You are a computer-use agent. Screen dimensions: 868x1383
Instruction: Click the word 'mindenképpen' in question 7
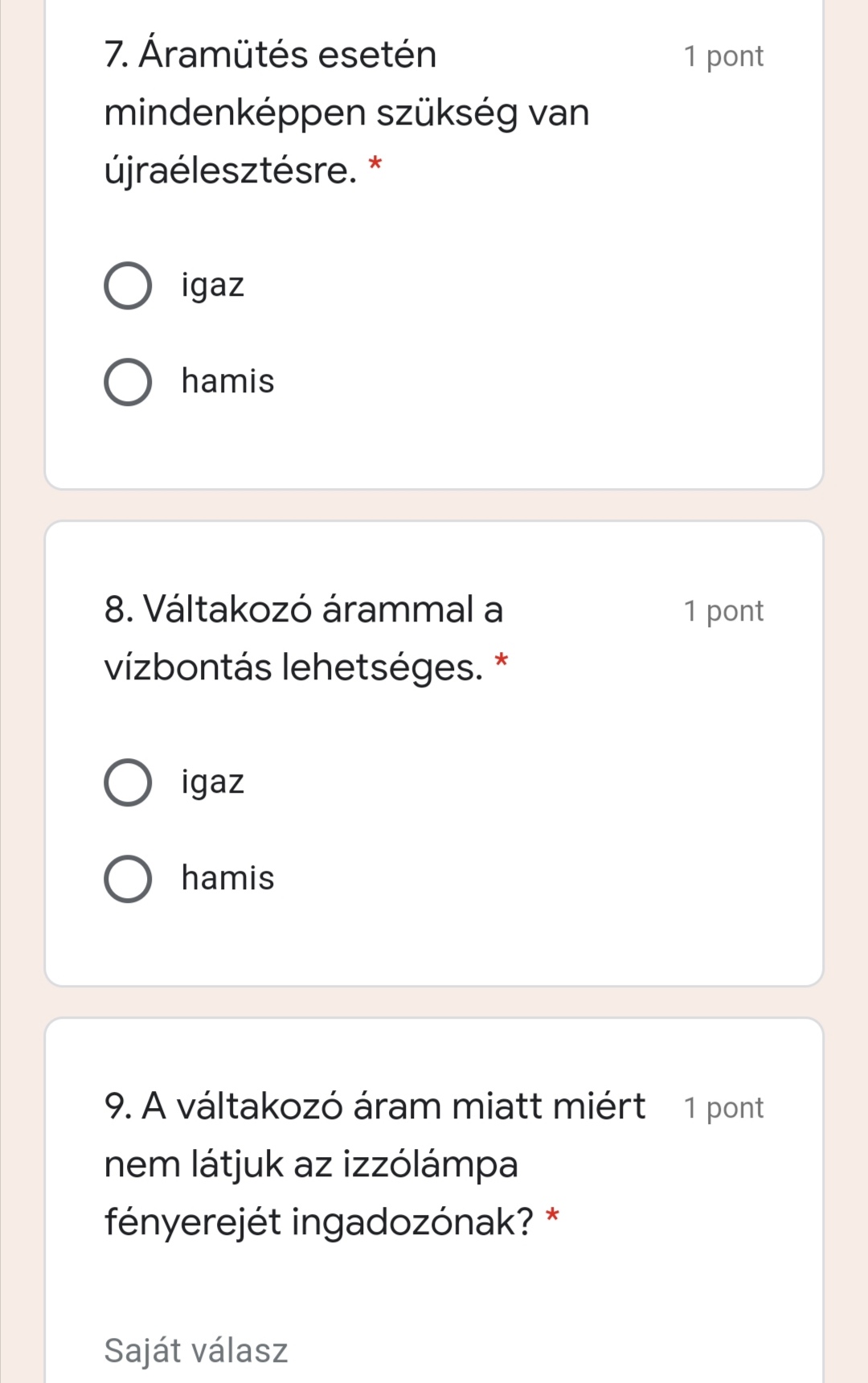(x=235, y=114)
